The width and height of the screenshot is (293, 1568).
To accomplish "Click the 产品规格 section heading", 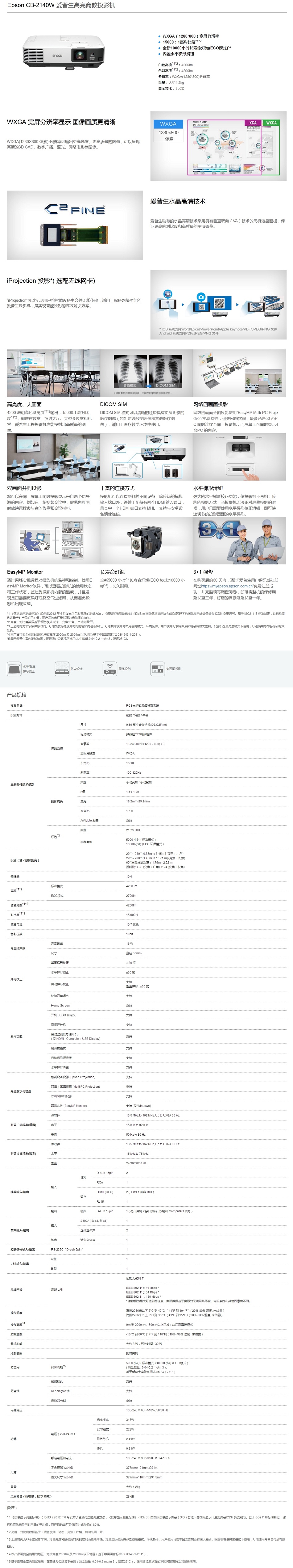I will click(17, 695).
